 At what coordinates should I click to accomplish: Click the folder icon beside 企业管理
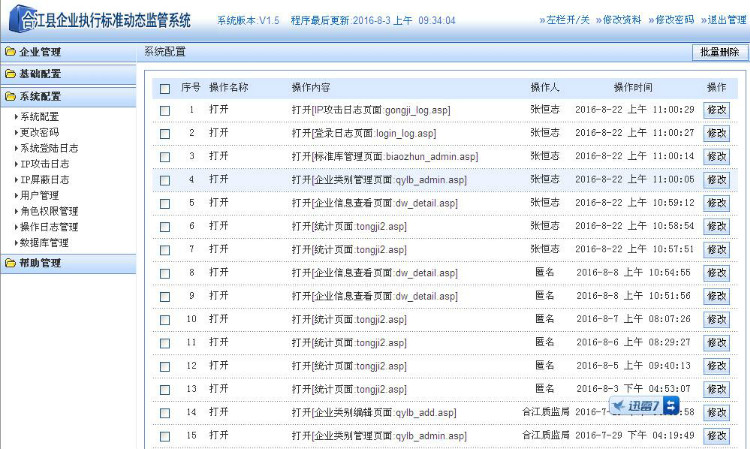pos(10,52)
